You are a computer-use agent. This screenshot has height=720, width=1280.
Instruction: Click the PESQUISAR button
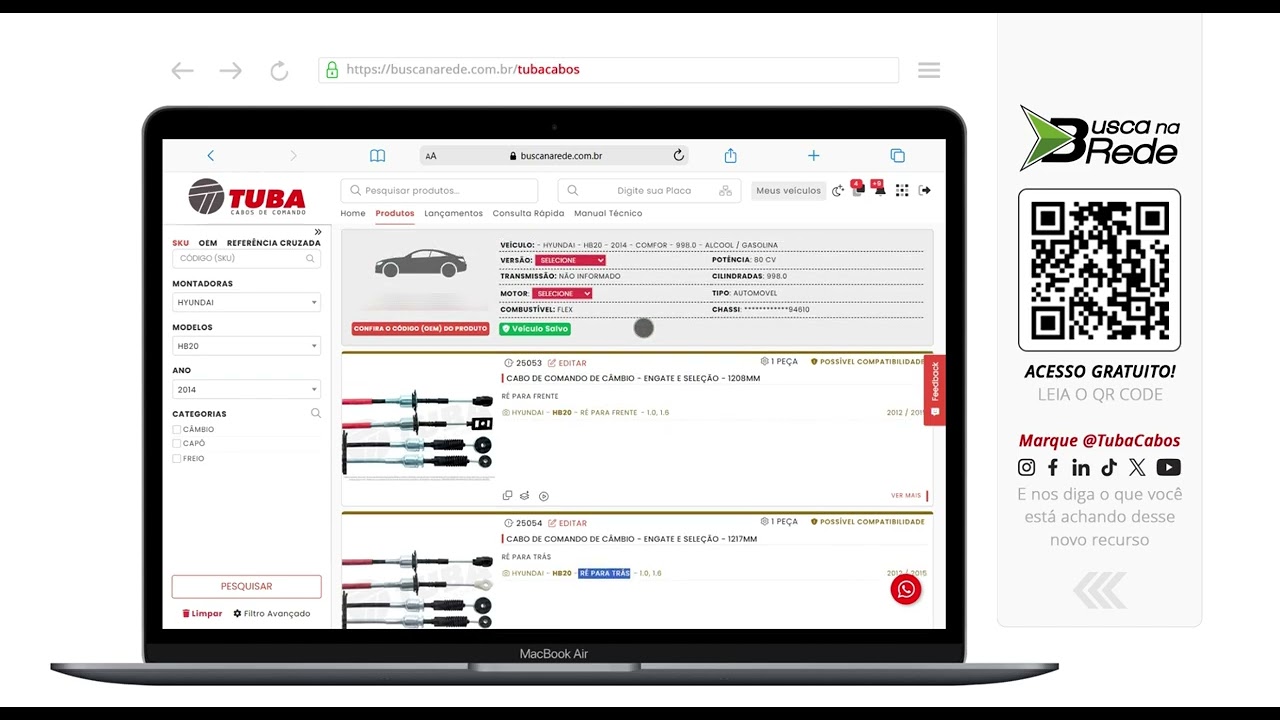(246, 586)
